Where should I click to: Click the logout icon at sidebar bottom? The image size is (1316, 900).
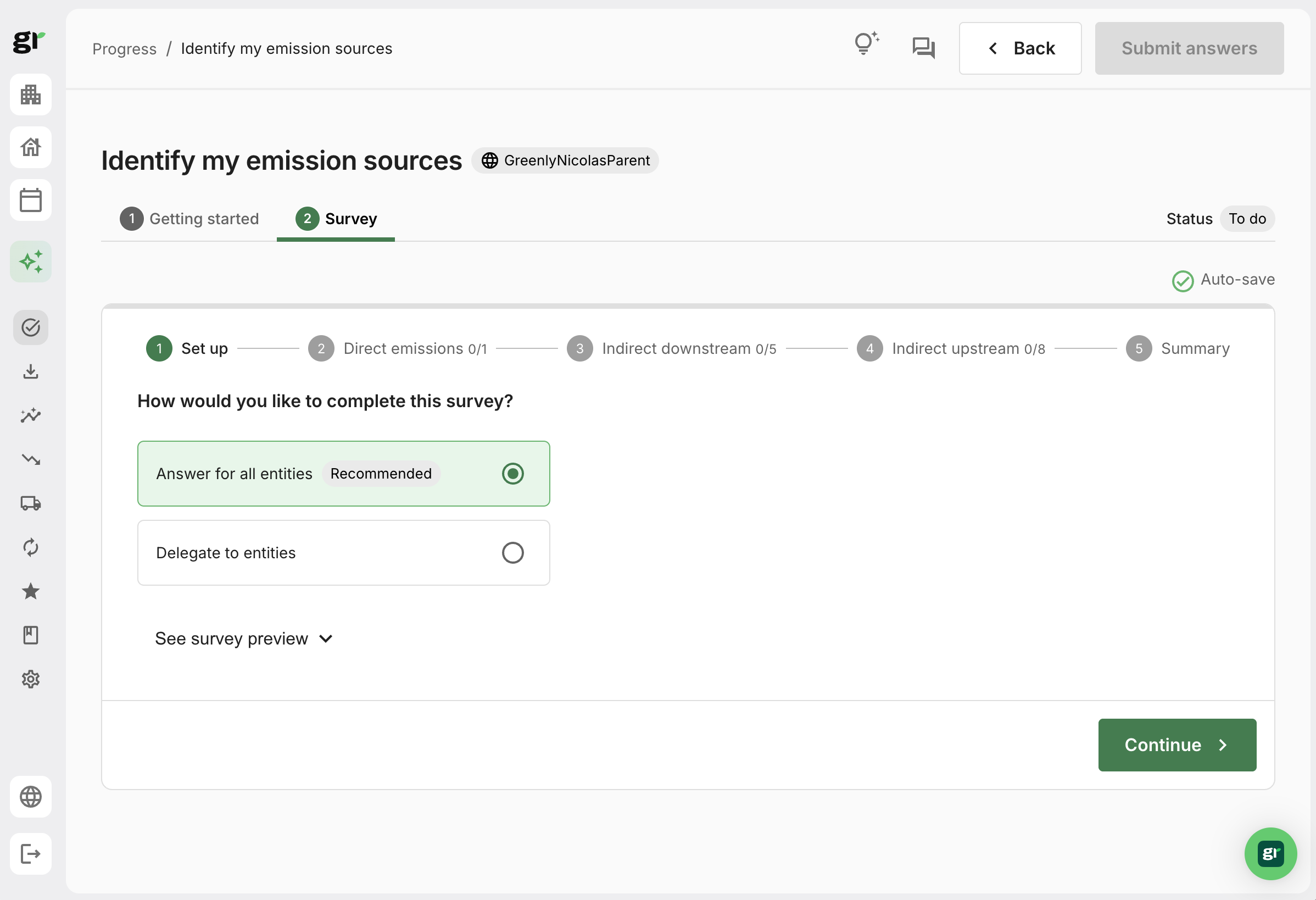coord(31,853)
